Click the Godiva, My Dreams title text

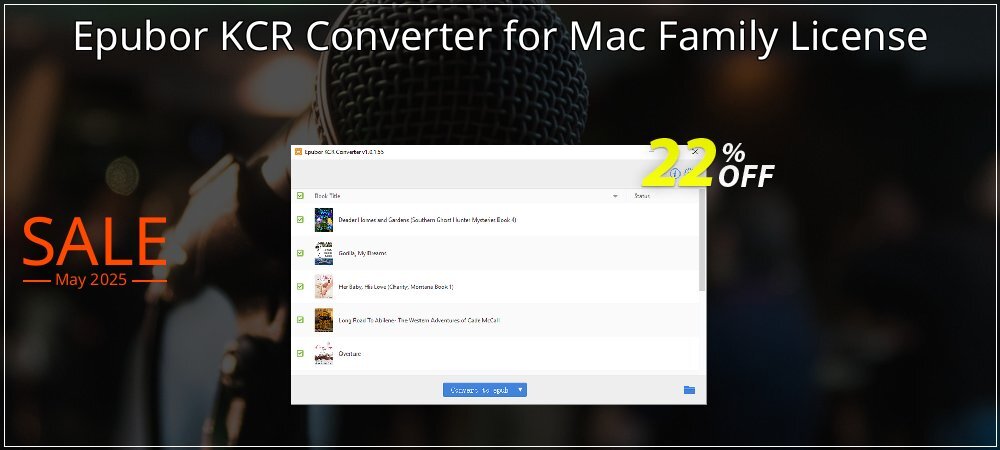(x=362, y=254)
